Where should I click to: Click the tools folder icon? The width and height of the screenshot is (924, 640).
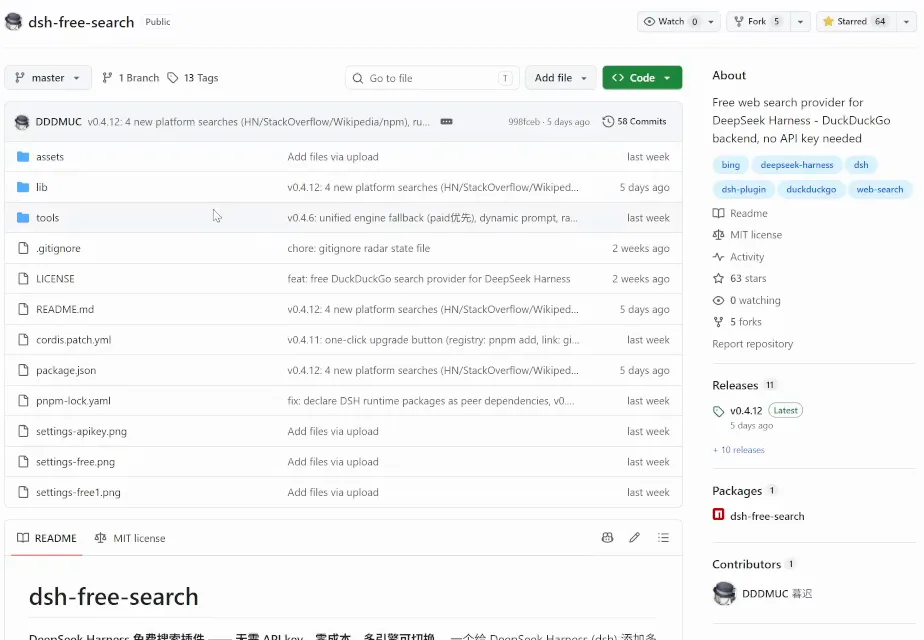click(23, 218)
